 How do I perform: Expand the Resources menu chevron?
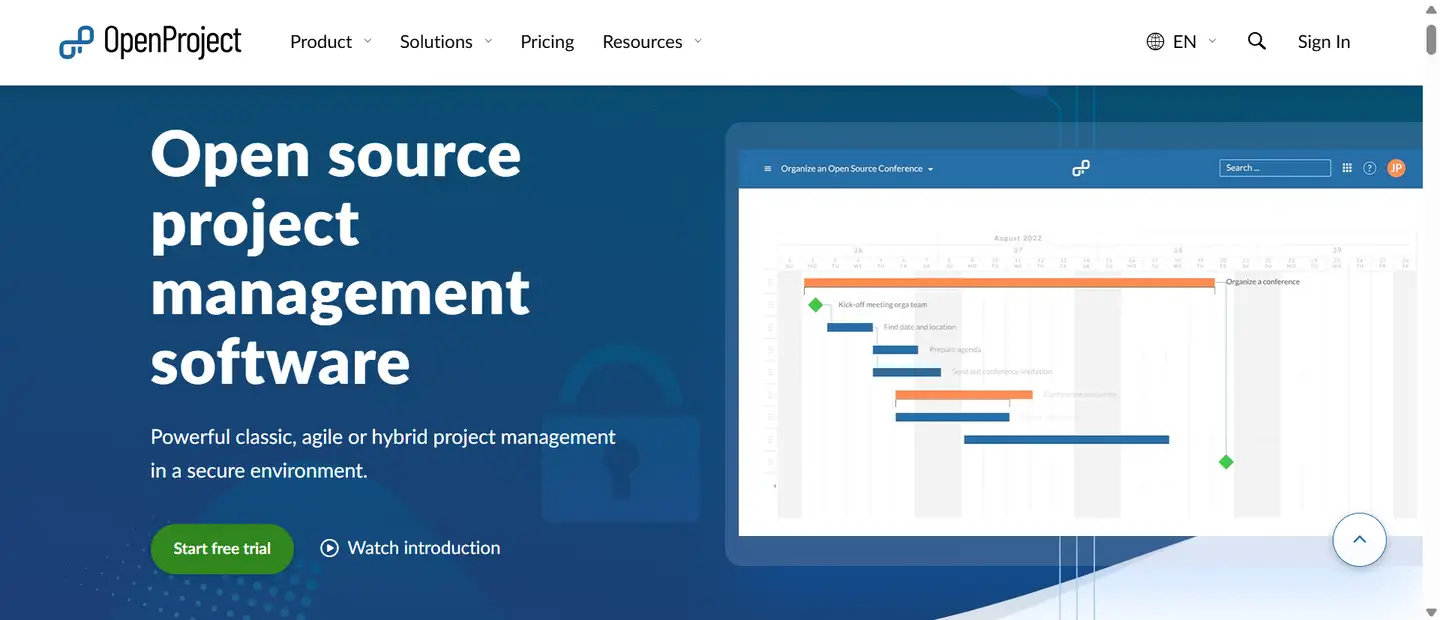point(698,41)
